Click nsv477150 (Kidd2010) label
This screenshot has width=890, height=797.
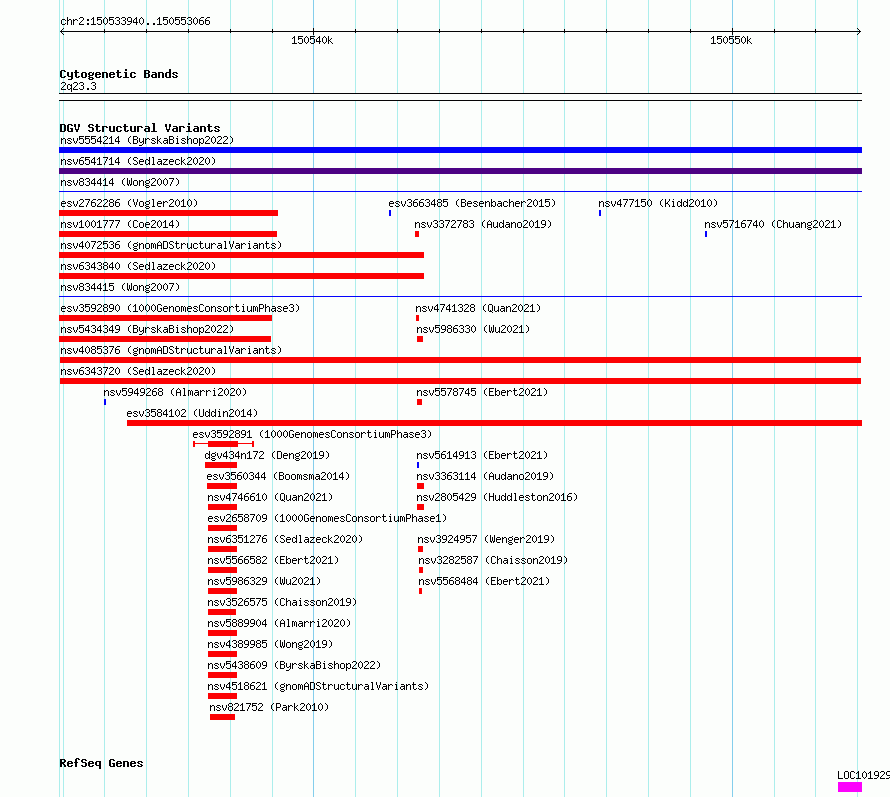click(658, 203)
